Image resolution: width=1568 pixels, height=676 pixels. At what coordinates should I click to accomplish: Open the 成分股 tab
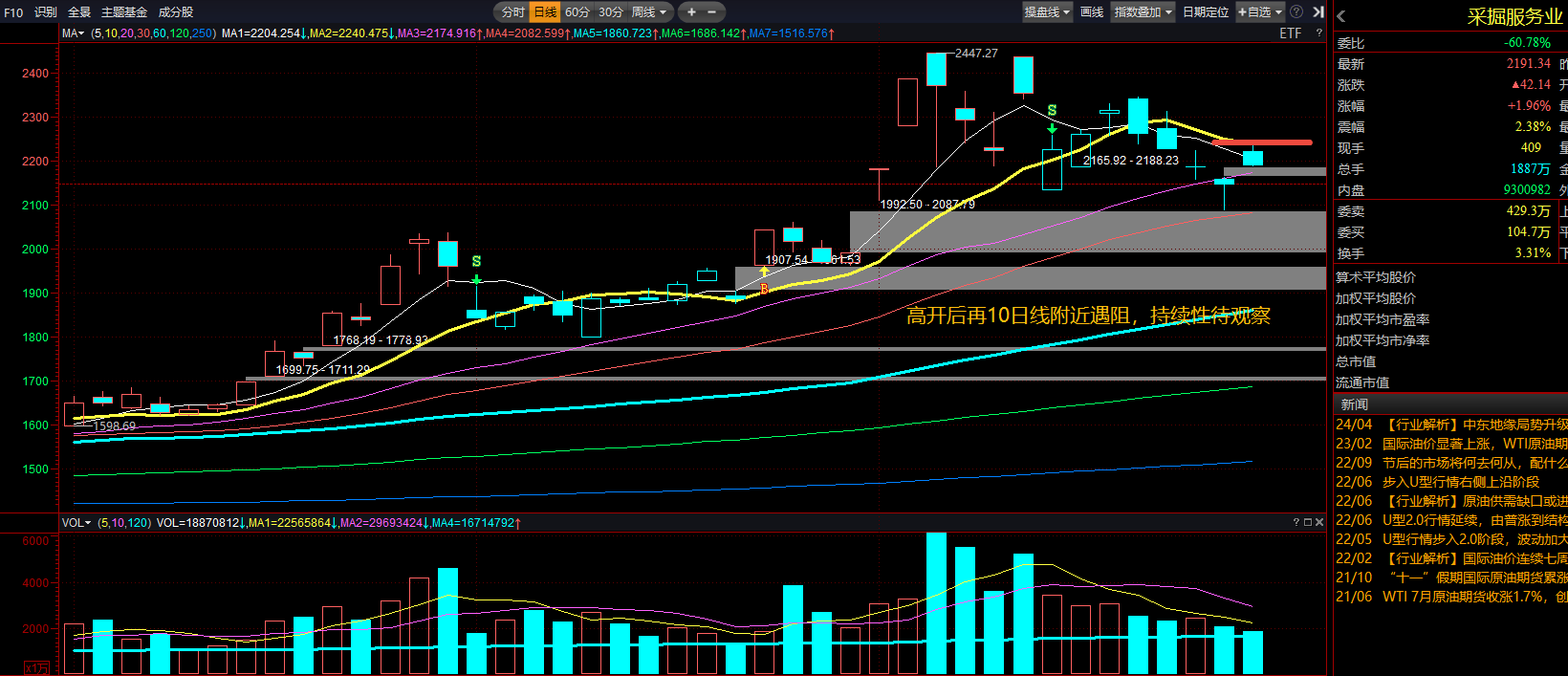tap(176, 12)
